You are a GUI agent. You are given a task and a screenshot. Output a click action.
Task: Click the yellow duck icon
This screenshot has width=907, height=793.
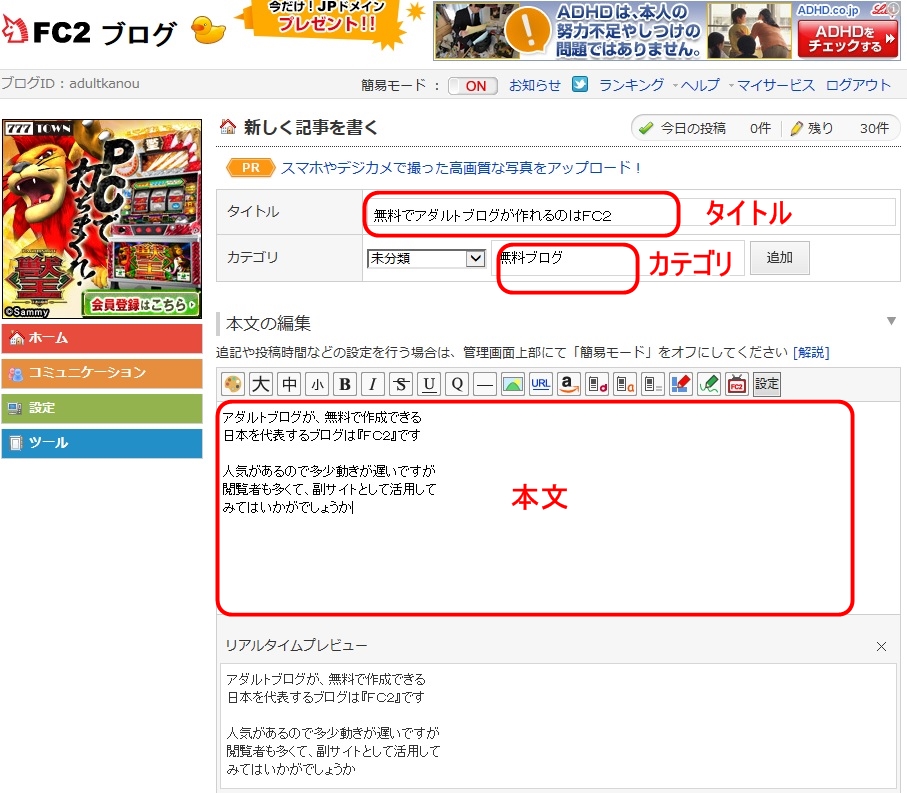tap(208, 30)
